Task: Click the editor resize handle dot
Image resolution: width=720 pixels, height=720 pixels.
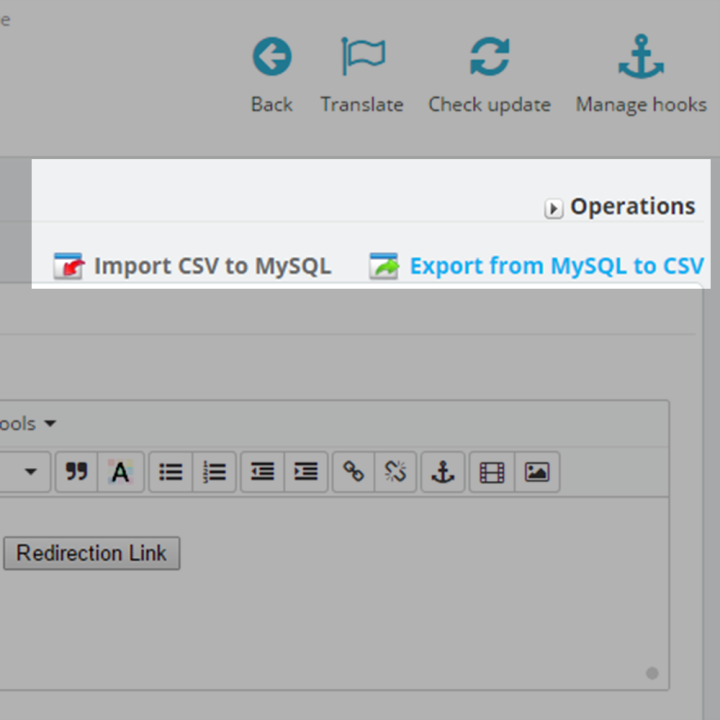Action: [652, 673]
